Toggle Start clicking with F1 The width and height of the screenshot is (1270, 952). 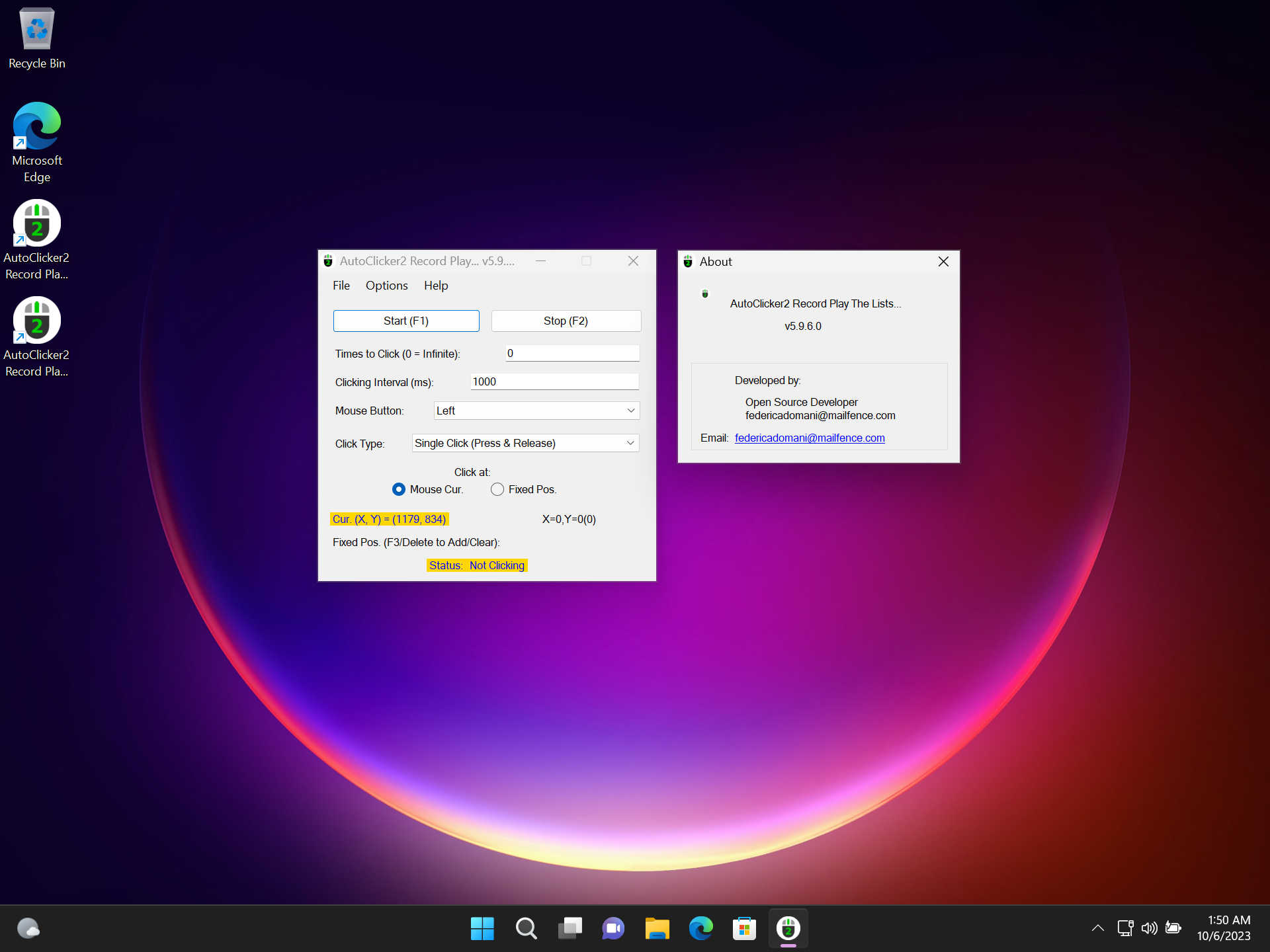pyautogui.click(x=405, y=321)
